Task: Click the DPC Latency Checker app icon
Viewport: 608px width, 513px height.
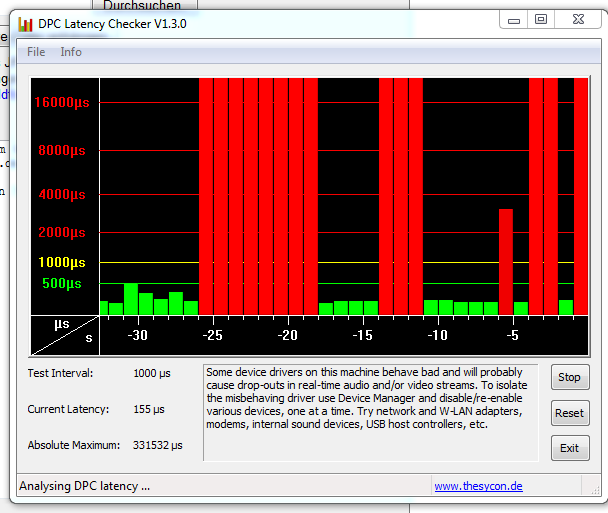Action: (x=25, y=24)
